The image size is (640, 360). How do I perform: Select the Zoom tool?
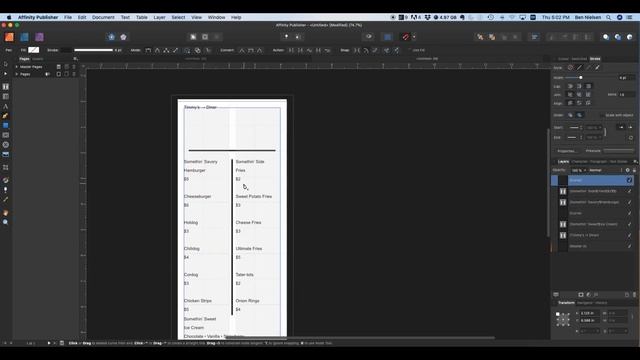(x=5, y=222)
